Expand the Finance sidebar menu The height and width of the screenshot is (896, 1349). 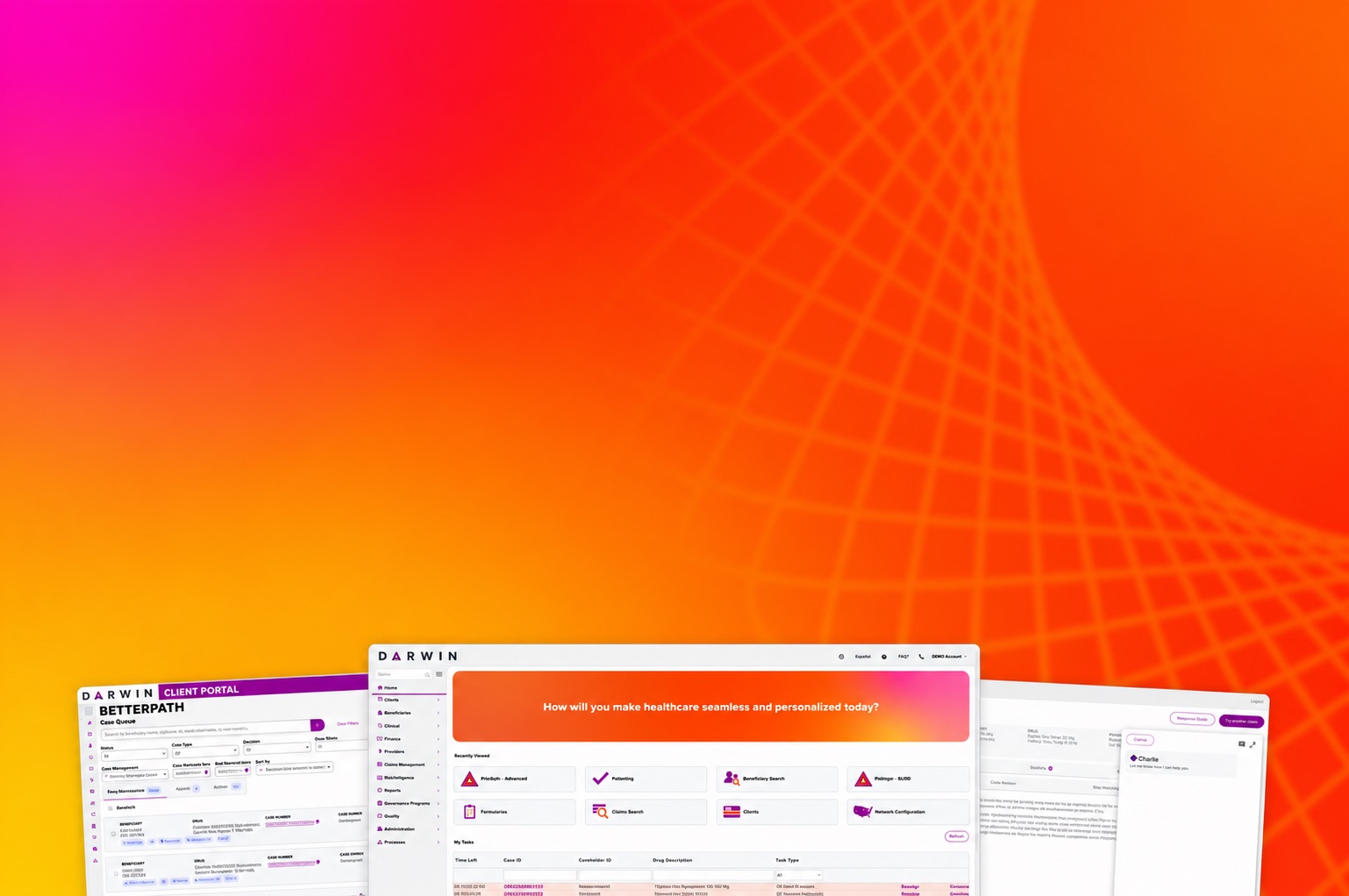point(408,739)
